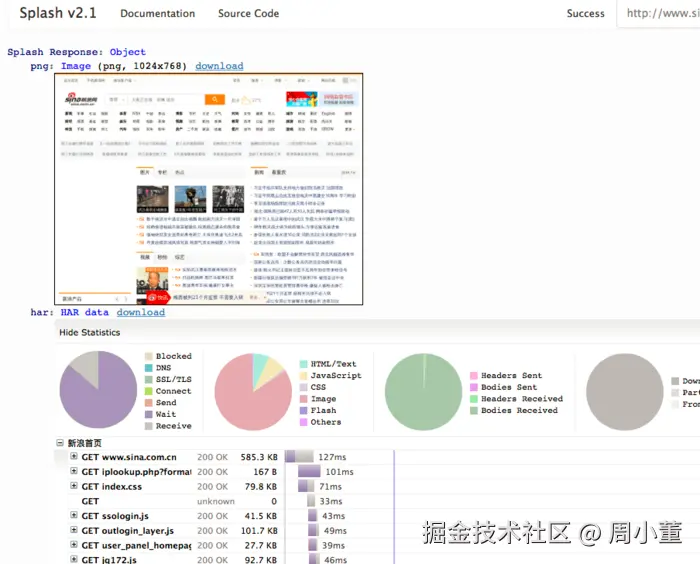Click the Connect legend color swatch
Image resolution: width=700 pixels, height=564 pixels.
coord(149,391)
